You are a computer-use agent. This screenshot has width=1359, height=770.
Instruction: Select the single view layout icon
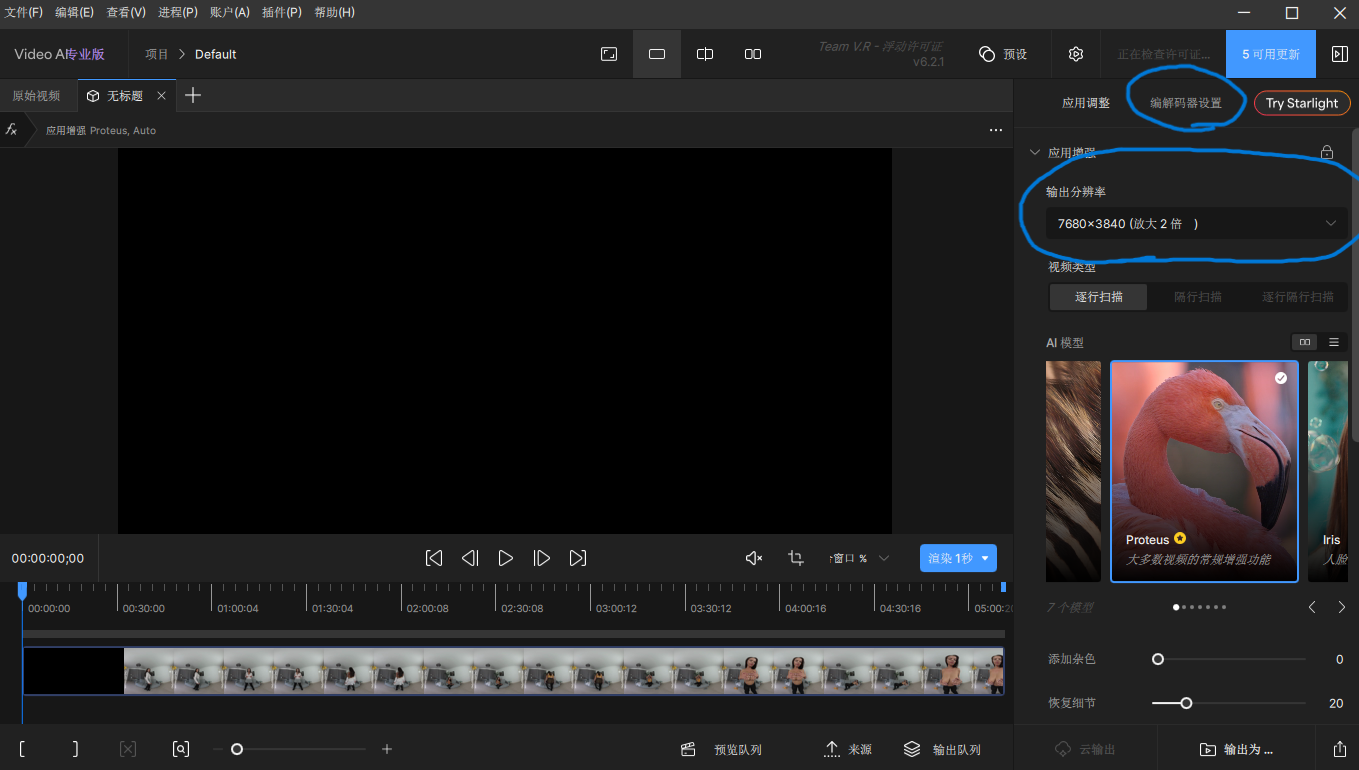(657, 54)
